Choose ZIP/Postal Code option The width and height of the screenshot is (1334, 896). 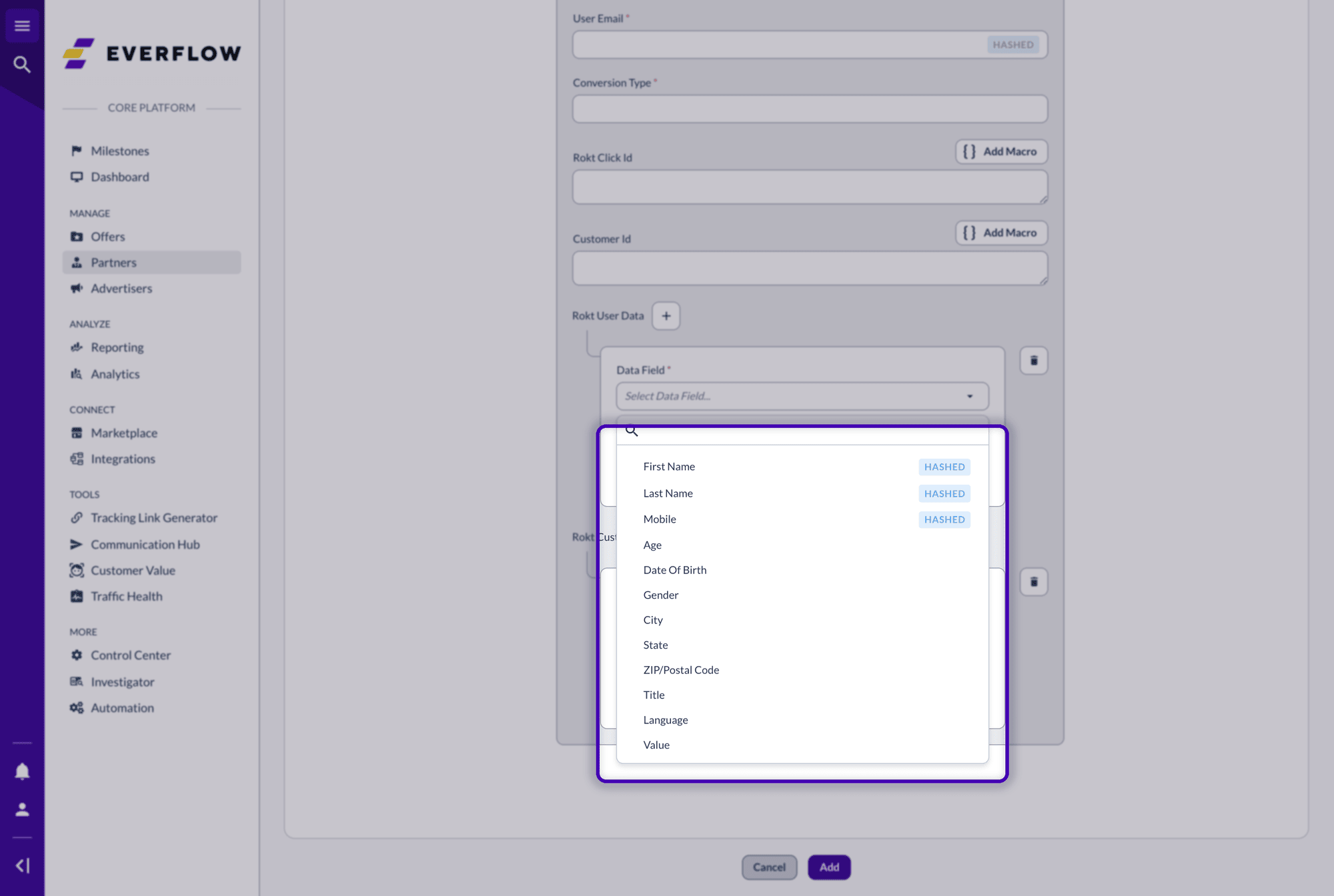click(x=802, y=670)
